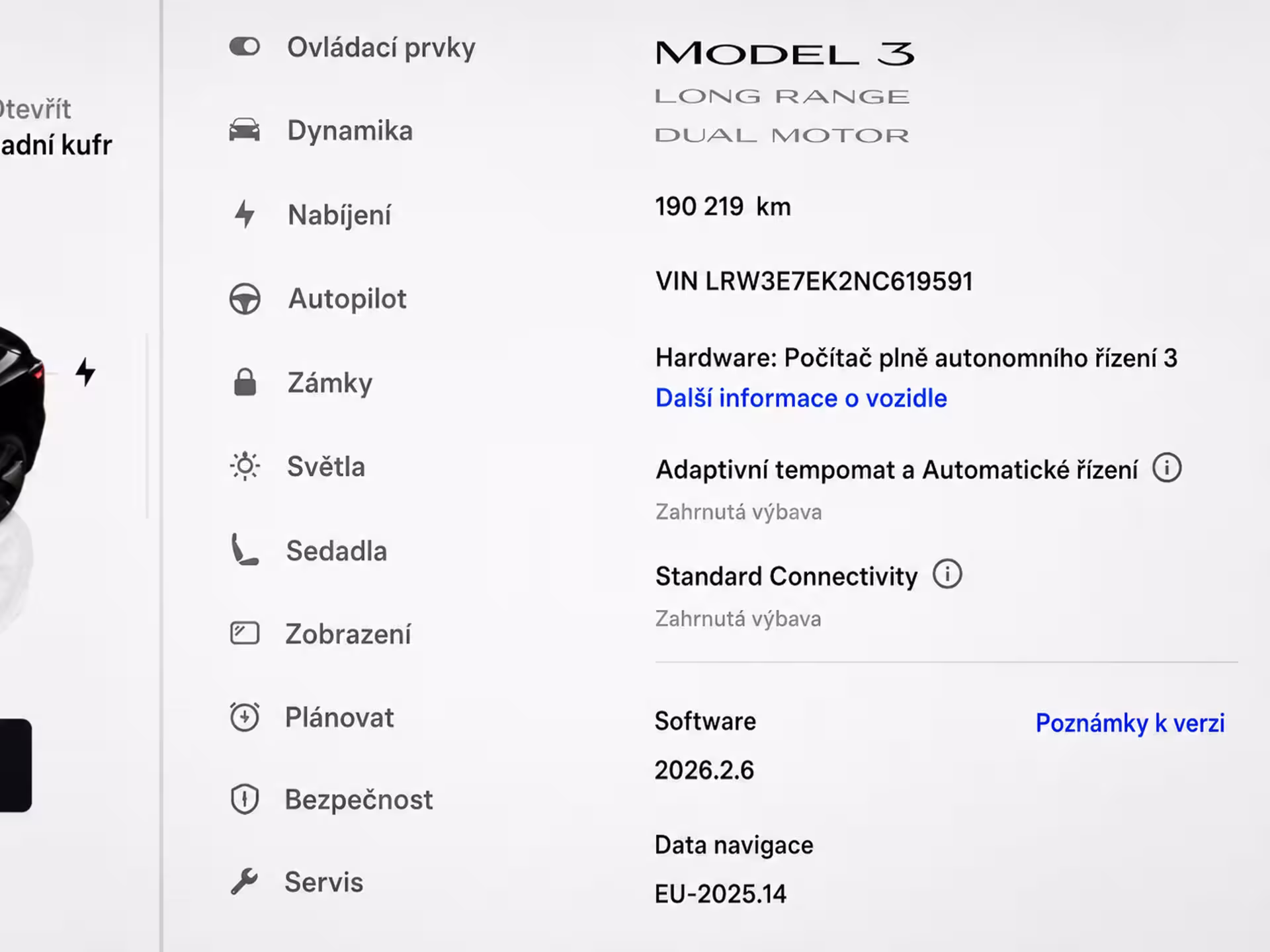Screen dimensions: 1270x952
Task: Open the Nabíjení lightning bolt icon
Action: click(x=245, y=214)
